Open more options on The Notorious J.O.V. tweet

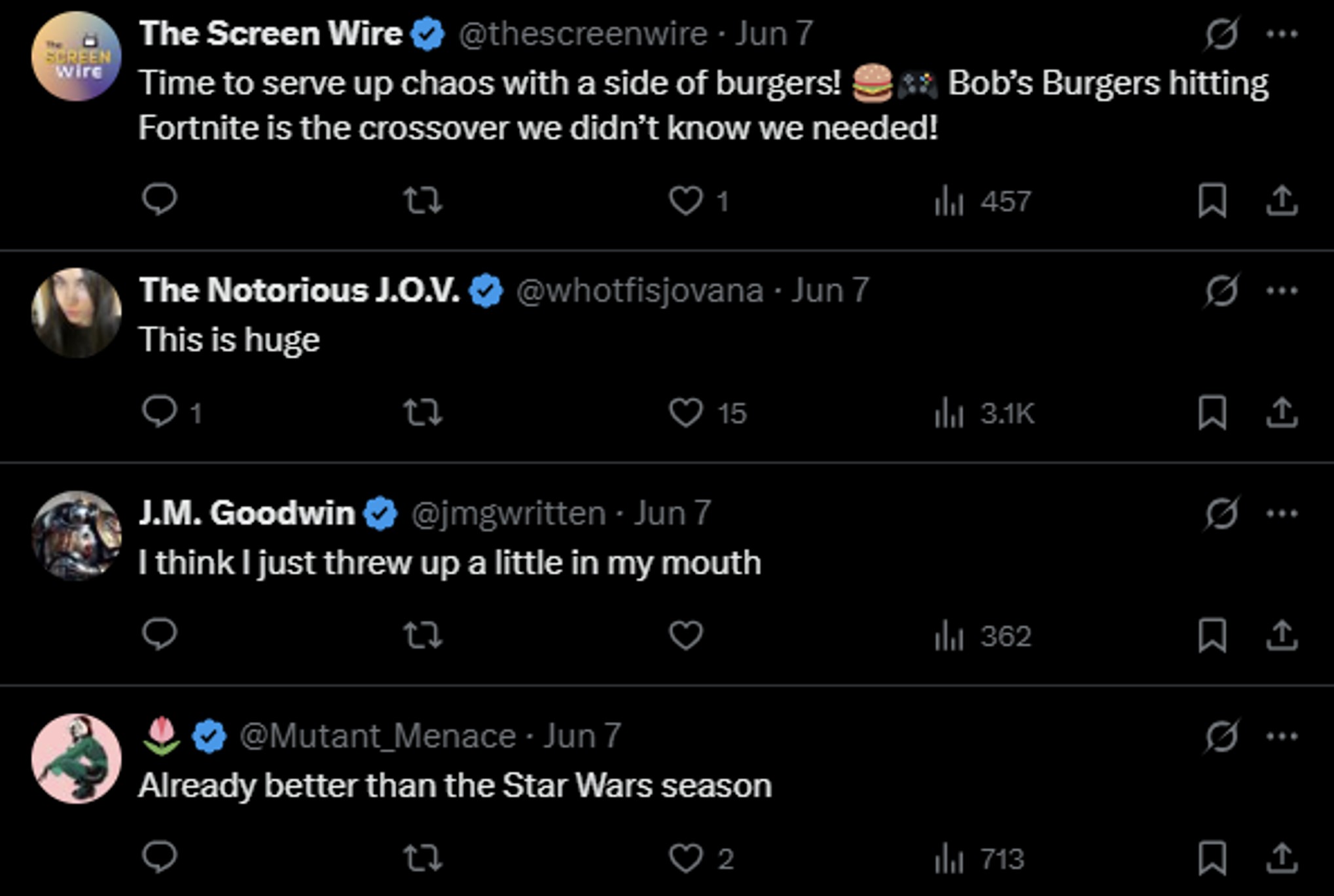[1282, 291]
